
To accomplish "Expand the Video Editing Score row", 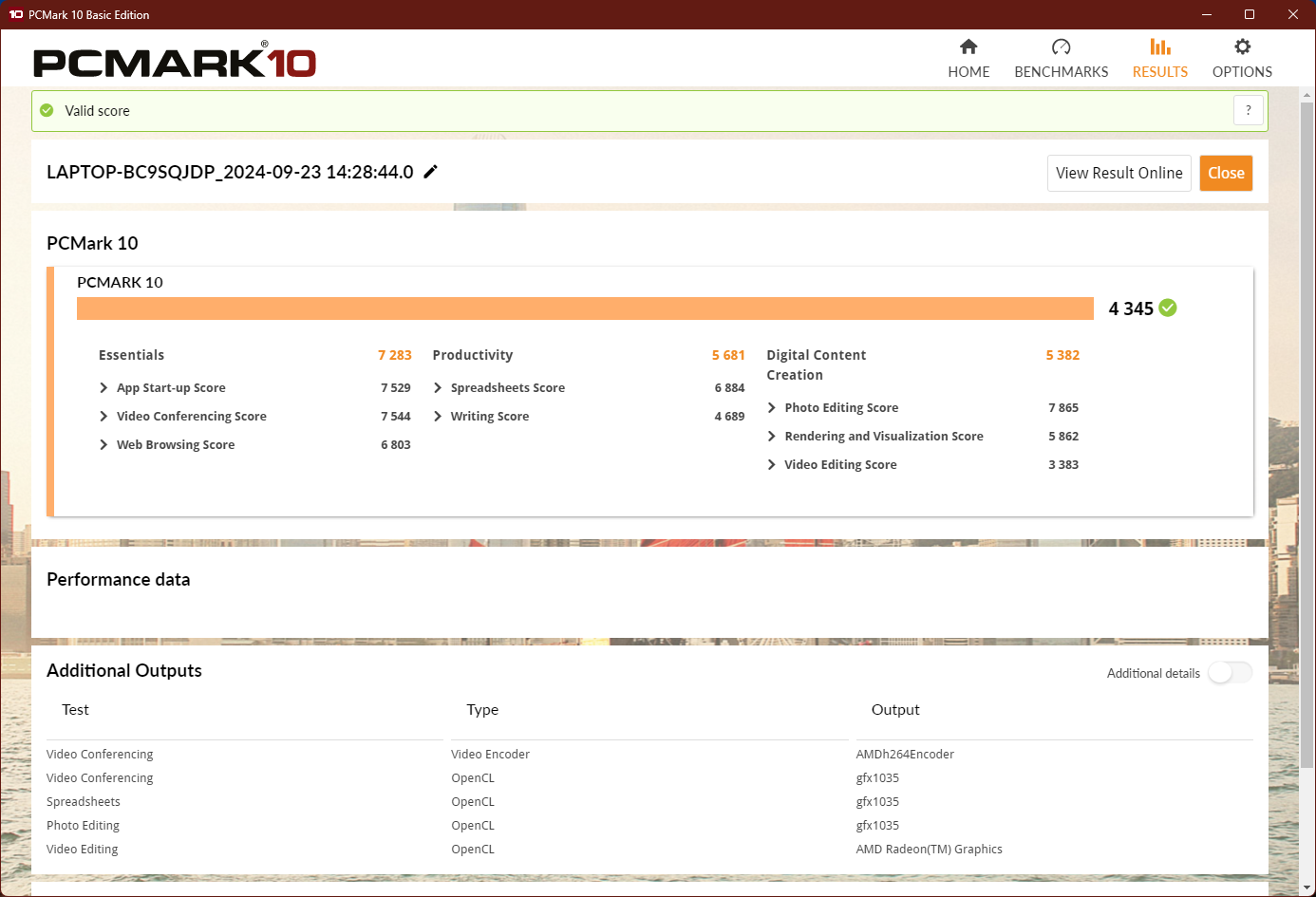I will (x=772, y=465).
